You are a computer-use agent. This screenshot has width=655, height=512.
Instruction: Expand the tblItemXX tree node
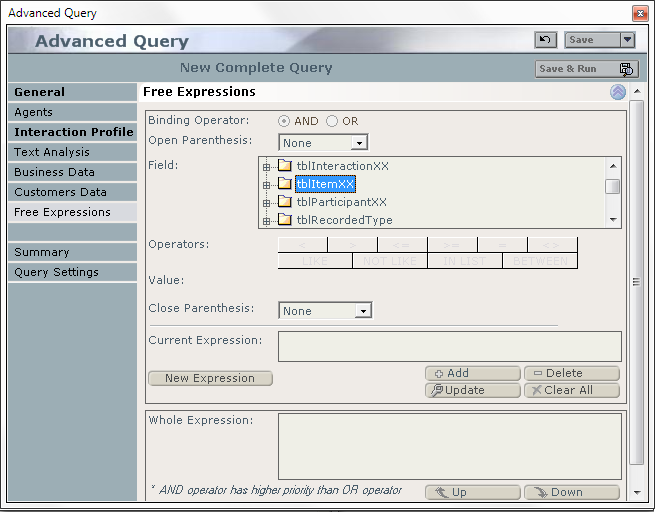point(267,185)
